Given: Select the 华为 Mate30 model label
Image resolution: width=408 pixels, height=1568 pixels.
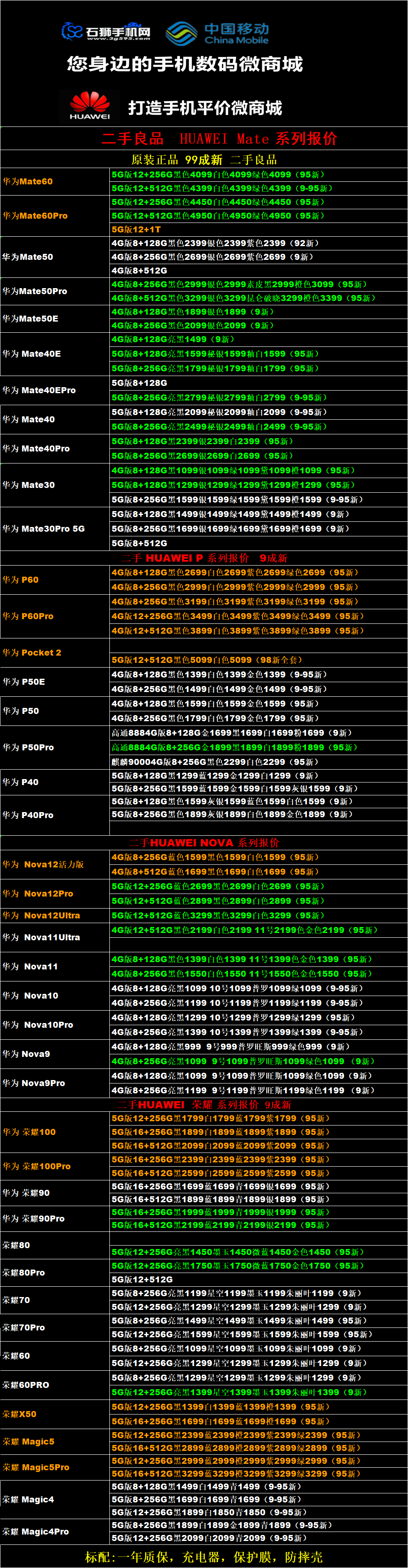Looking at the screenshot, I should click(29, 485).
